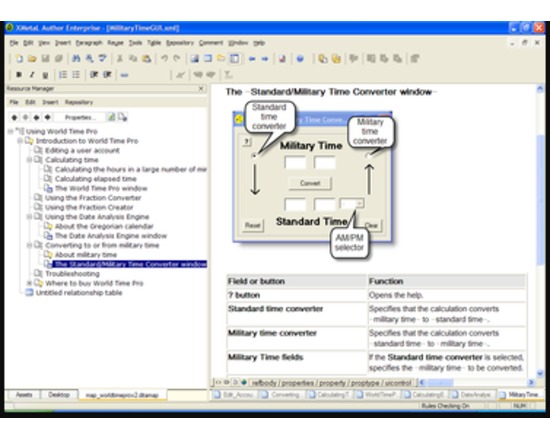The width and height of the screenshot is (550, 440).
Task: Click the document vertical scrollbar up arrow
Action: (x=540, y=89)
